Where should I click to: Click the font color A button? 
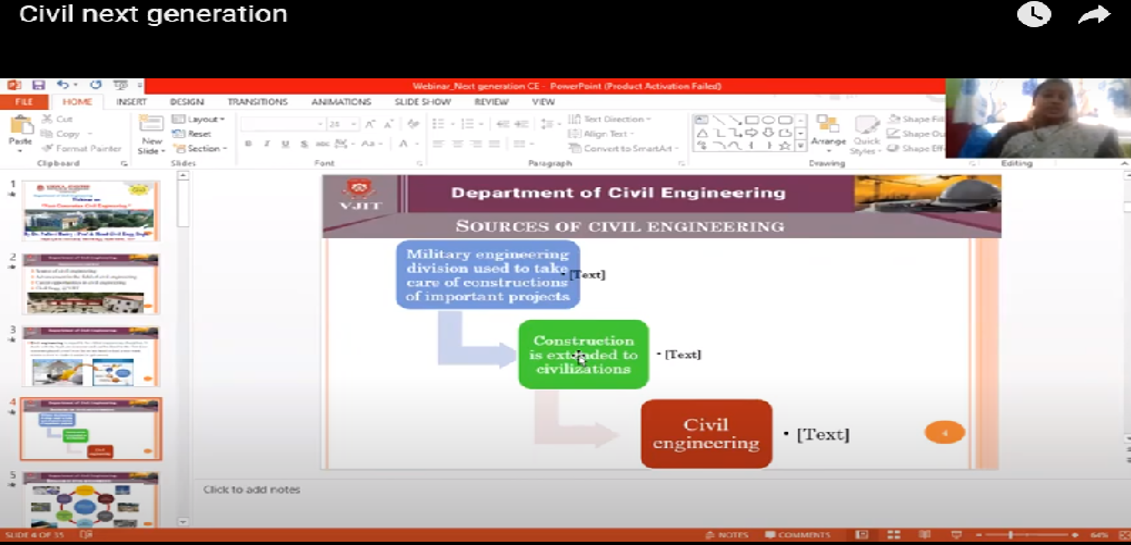[x=403, y=144]
